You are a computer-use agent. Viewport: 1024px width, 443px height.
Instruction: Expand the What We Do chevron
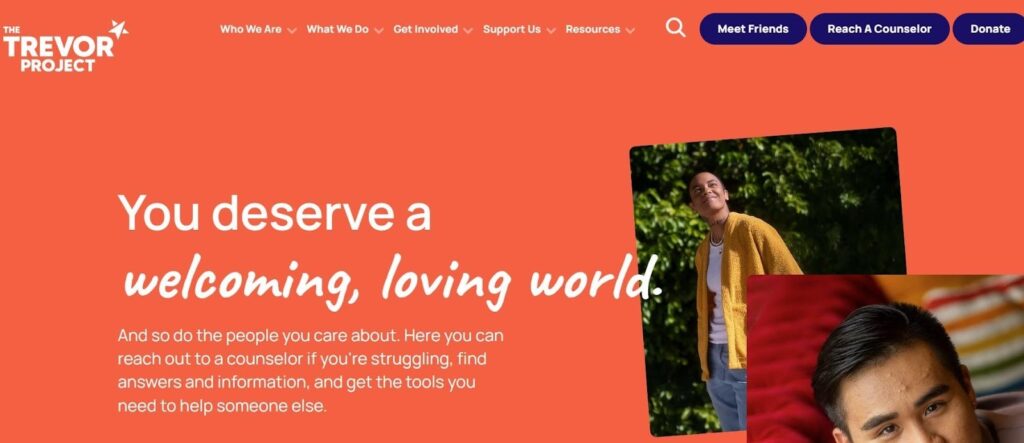pos(378,30)
